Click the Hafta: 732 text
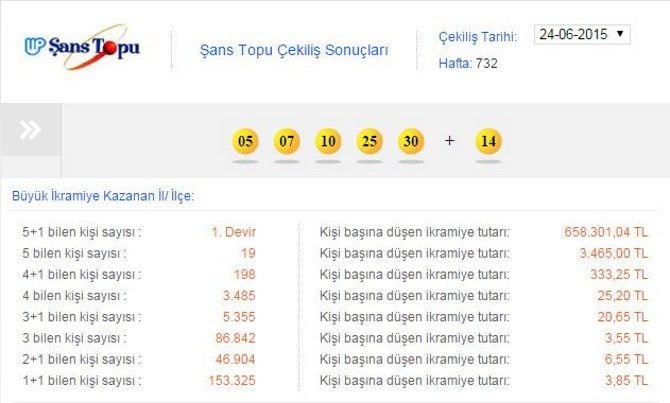The width and height of the screenshot is (670, 403). (x=468, y=63)
